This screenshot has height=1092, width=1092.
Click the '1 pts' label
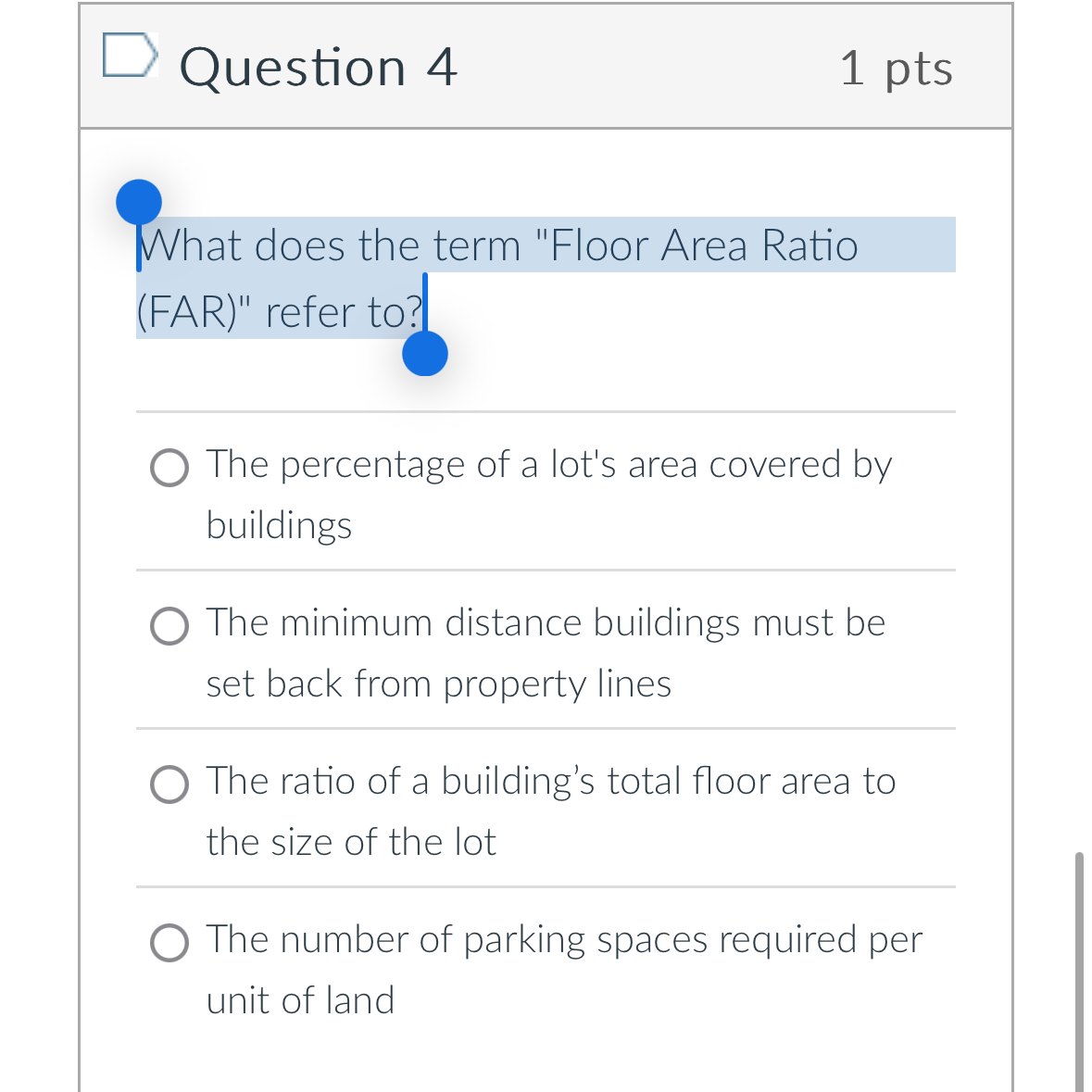point(896,68)
